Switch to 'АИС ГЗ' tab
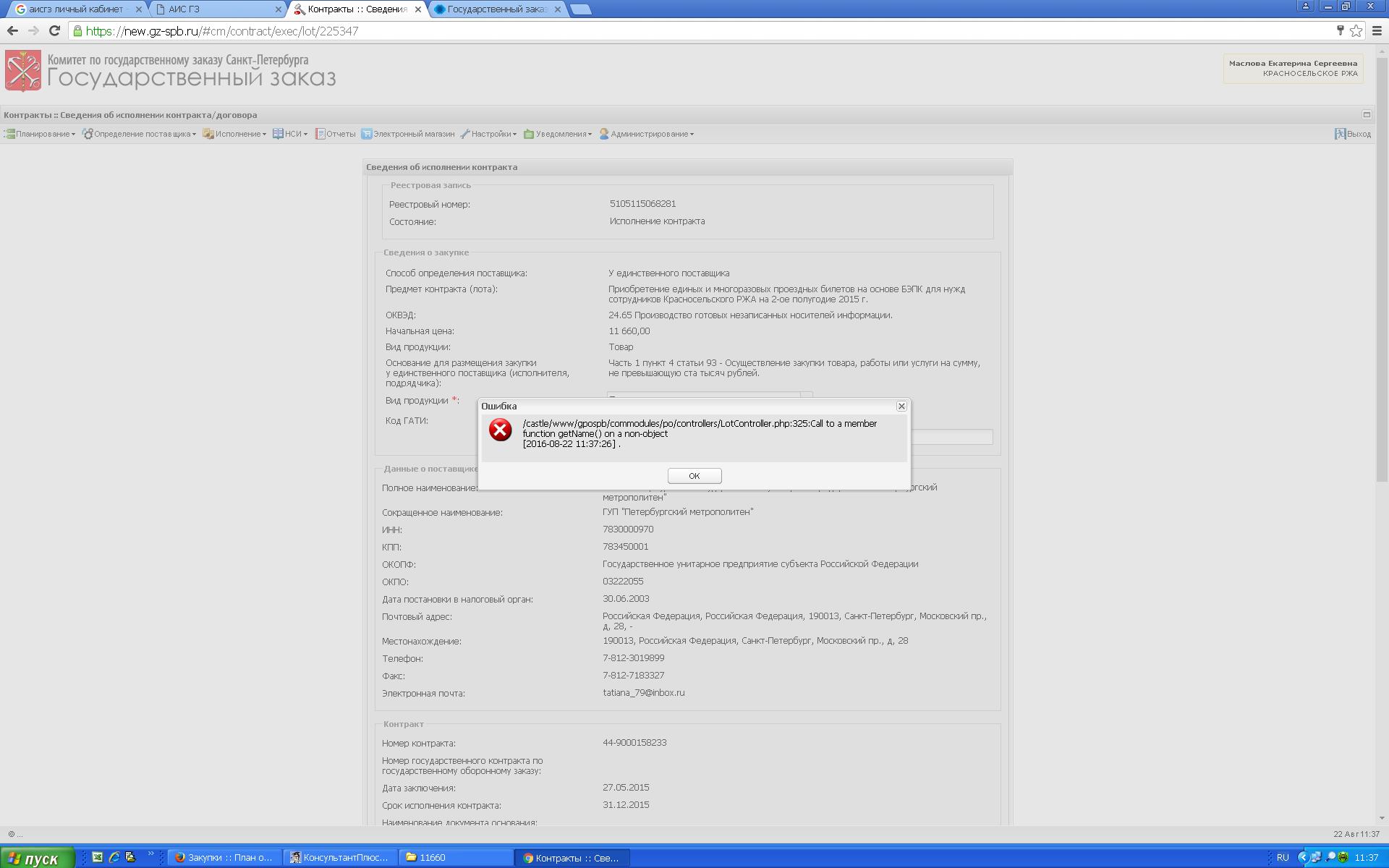 pos(217,9)
